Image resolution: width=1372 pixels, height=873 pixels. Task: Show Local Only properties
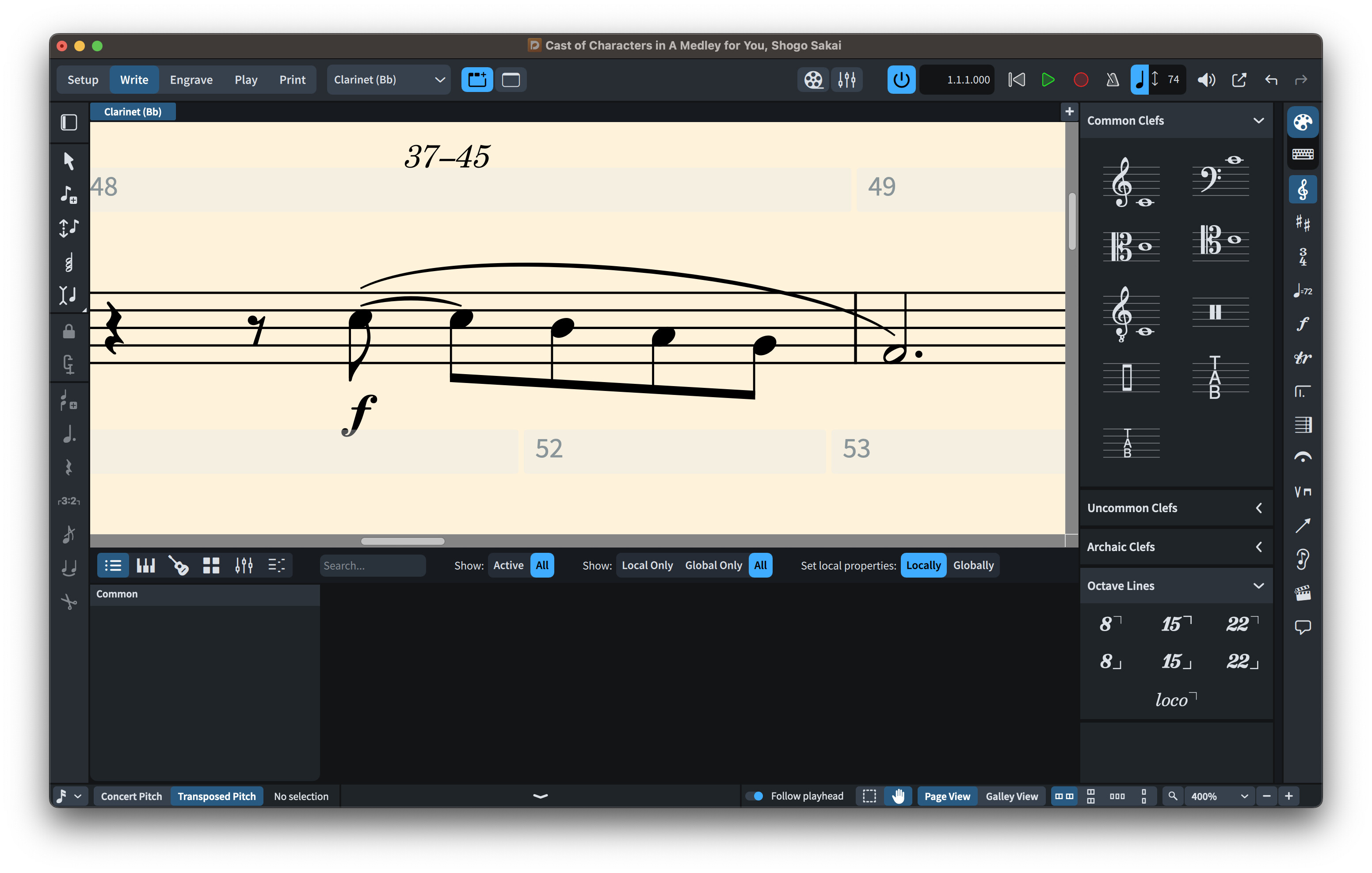coord(647,565)
